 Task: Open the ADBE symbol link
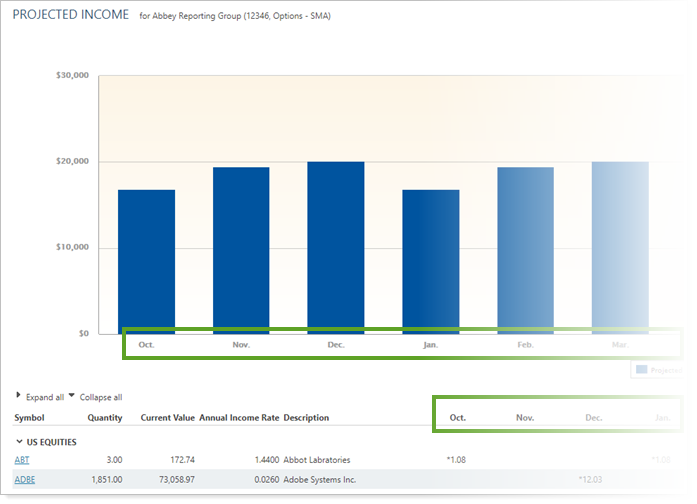pyautogui.click(x=24, y=480)
